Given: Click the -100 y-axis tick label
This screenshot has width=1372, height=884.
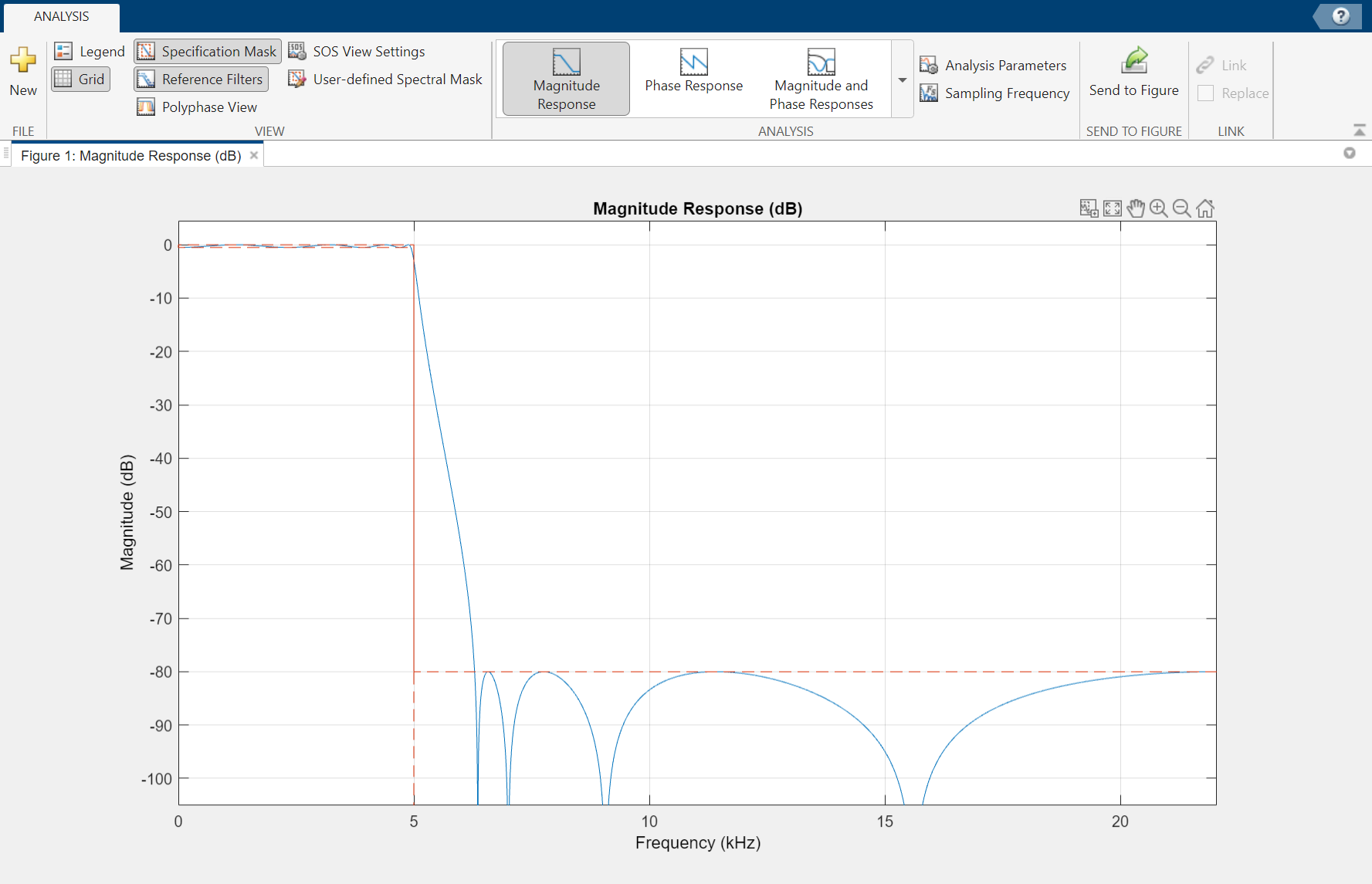Looking at the screenshot, I should [x=157, y=779].
